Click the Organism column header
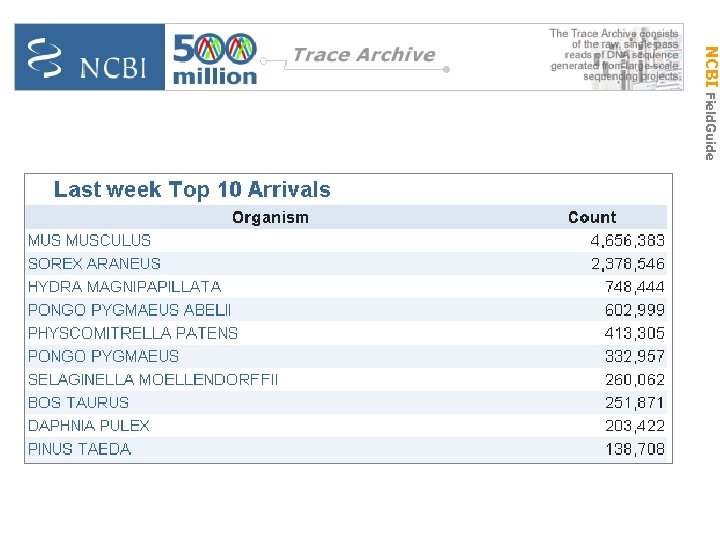Screen dimensions: 720x540 coord(270,217)
